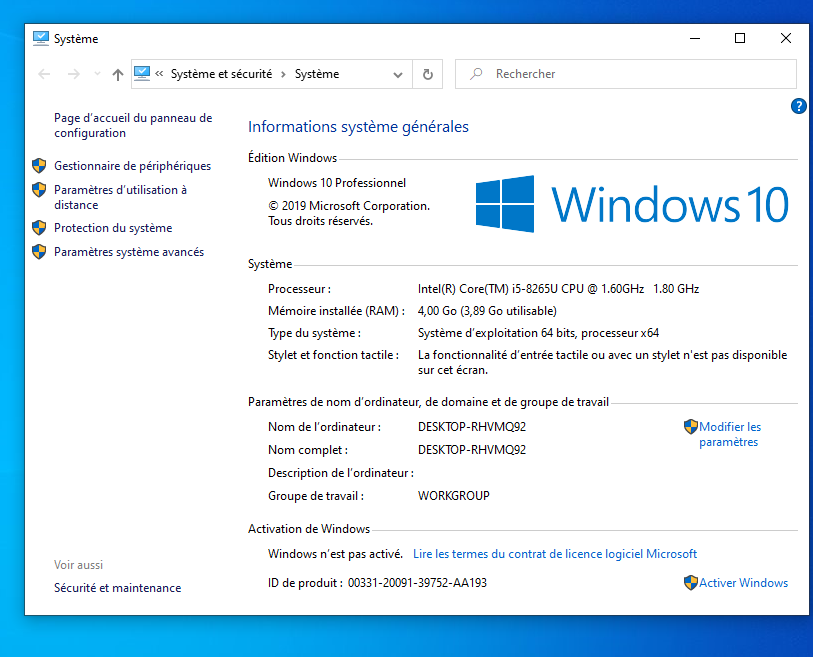Go back with the left arrow button
The height and width of the screenshot is (657, 813).
tap(44, 74)
